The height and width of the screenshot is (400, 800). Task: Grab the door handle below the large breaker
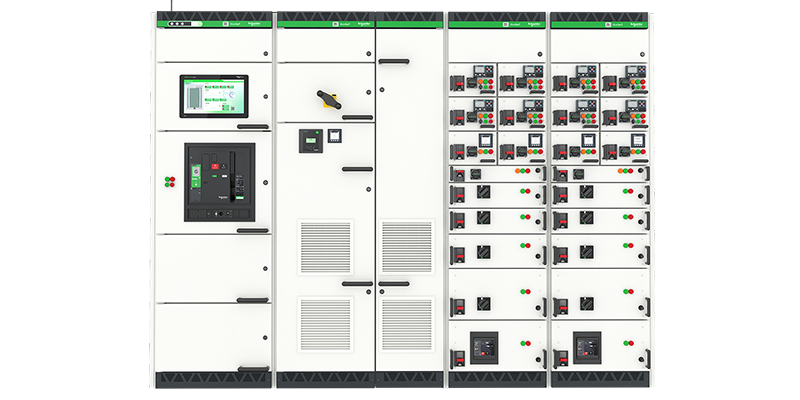tap(253, 231)
